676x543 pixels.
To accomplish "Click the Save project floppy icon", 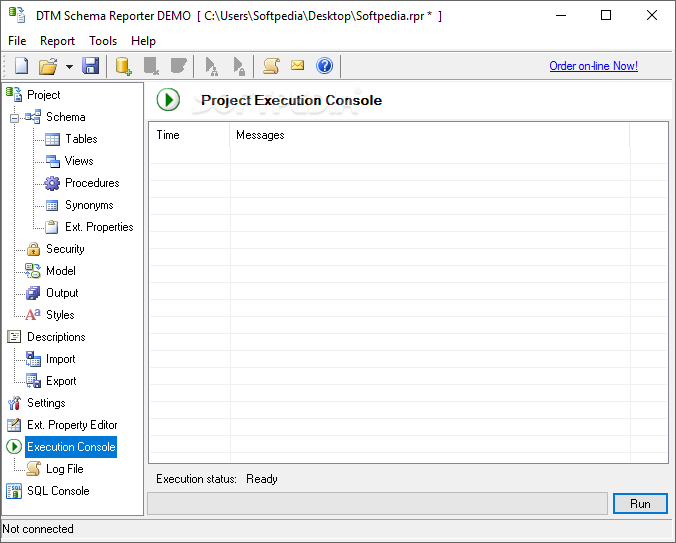I will point(91,66).
